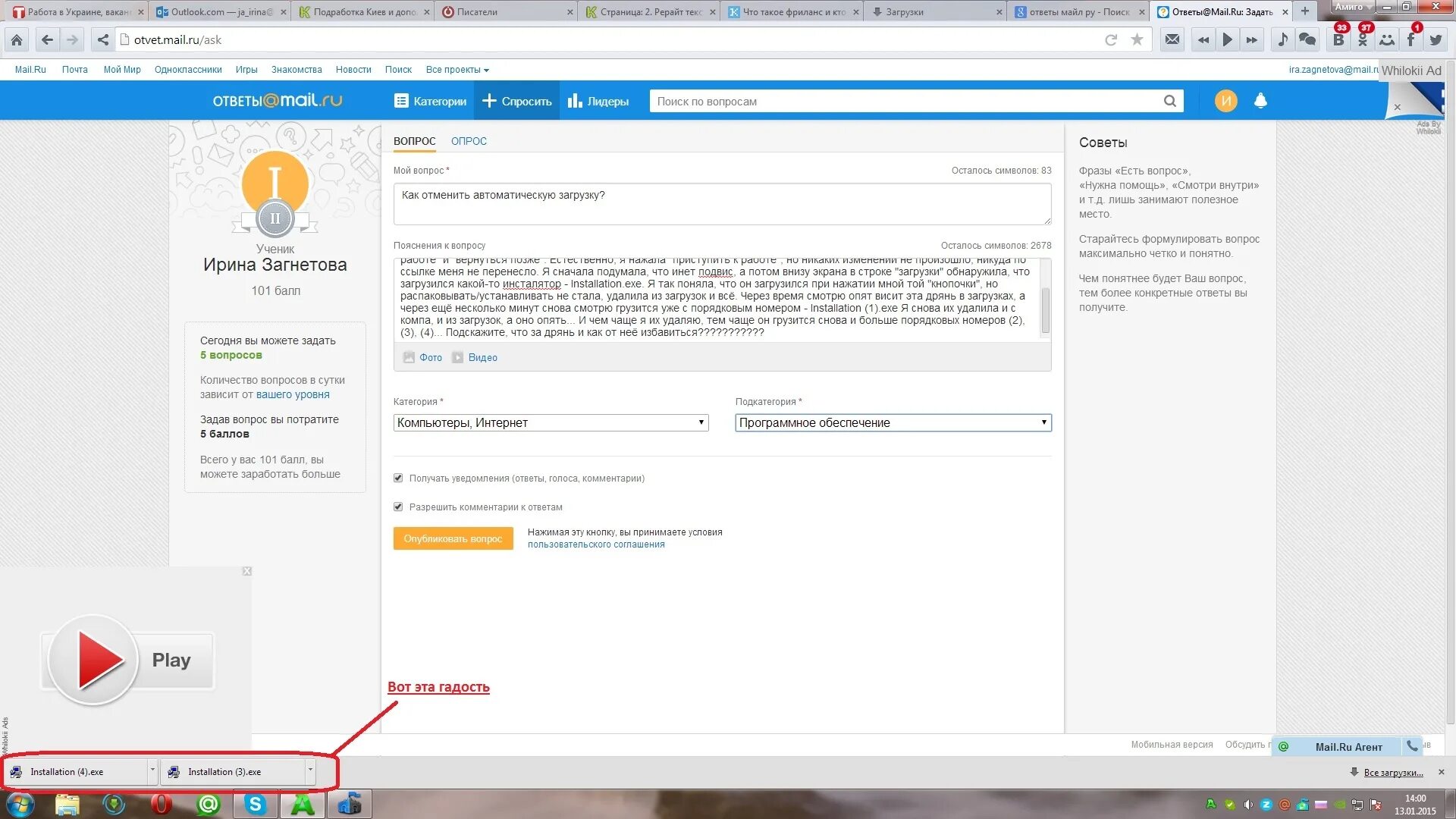Close the downloads bar
Image resolution: width=1456 pixels, height=819 pixels.
[1442, 772]
